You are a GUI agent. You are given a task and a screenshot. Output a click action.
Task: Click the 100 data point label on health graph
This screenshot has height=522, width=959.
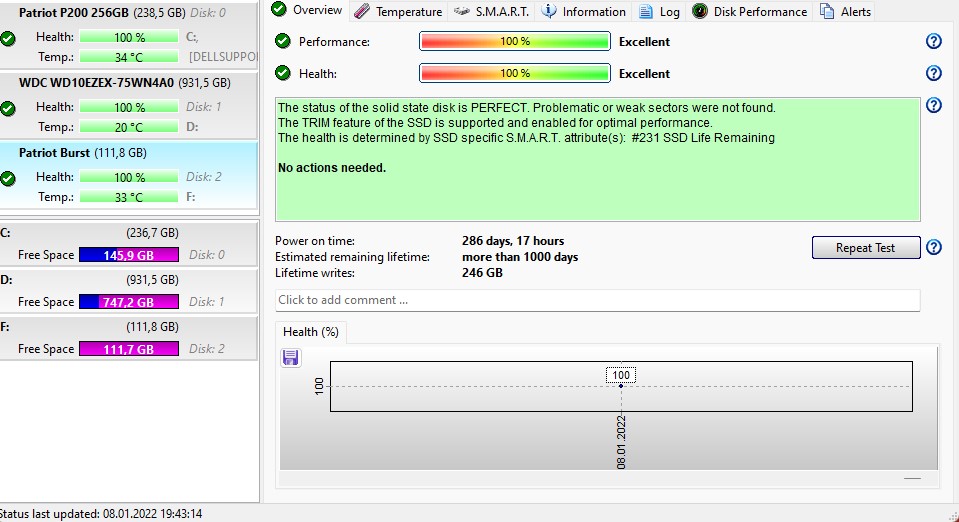621,375
